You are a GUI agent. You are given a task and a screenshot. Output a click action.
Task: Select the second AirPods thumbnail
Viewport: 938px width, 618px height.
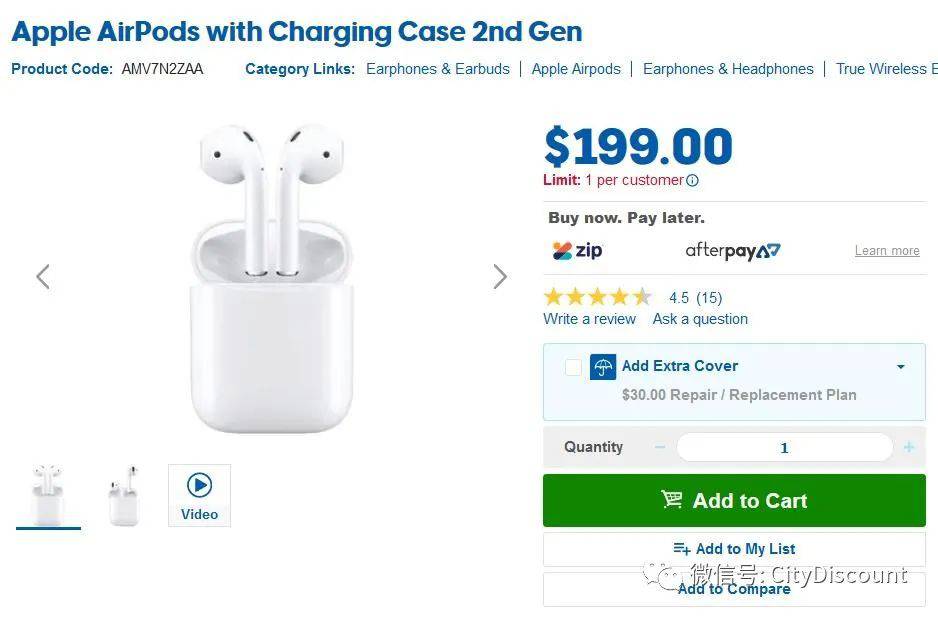[124, 495]
